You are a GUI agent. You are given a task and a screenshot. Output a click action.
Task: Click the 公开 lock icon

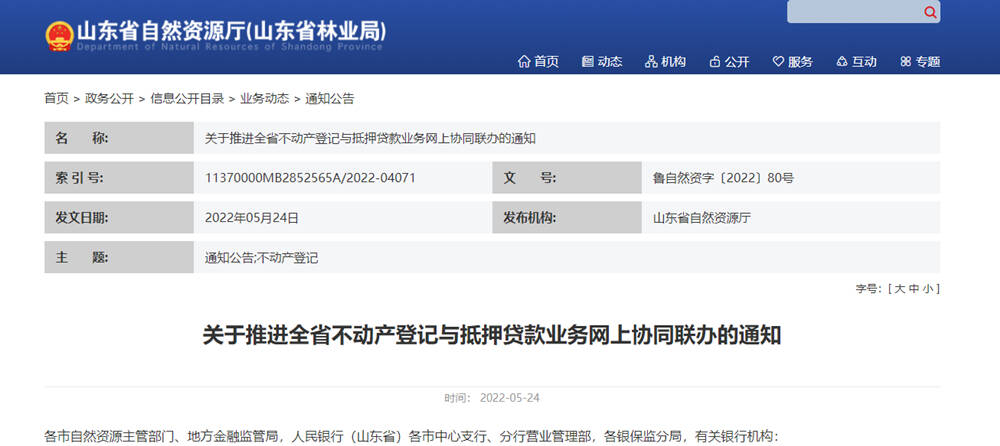715,62
